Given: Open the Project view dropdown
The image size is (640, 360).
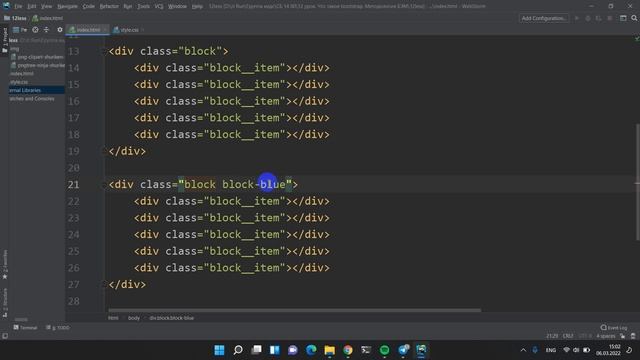Looking at the screenshot, I should tap(20, 30).
